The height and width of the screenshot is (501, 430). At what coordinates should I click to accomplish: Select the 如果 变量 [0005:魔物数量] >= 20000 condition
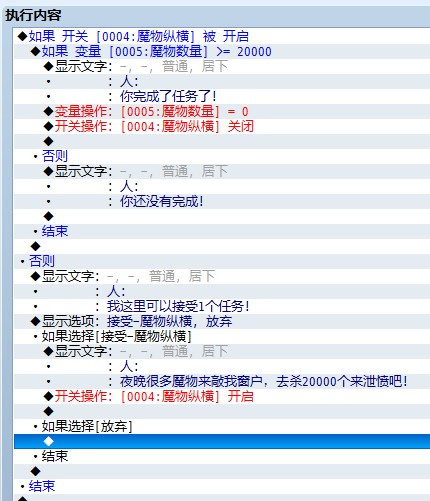click(x=222, y=51)
